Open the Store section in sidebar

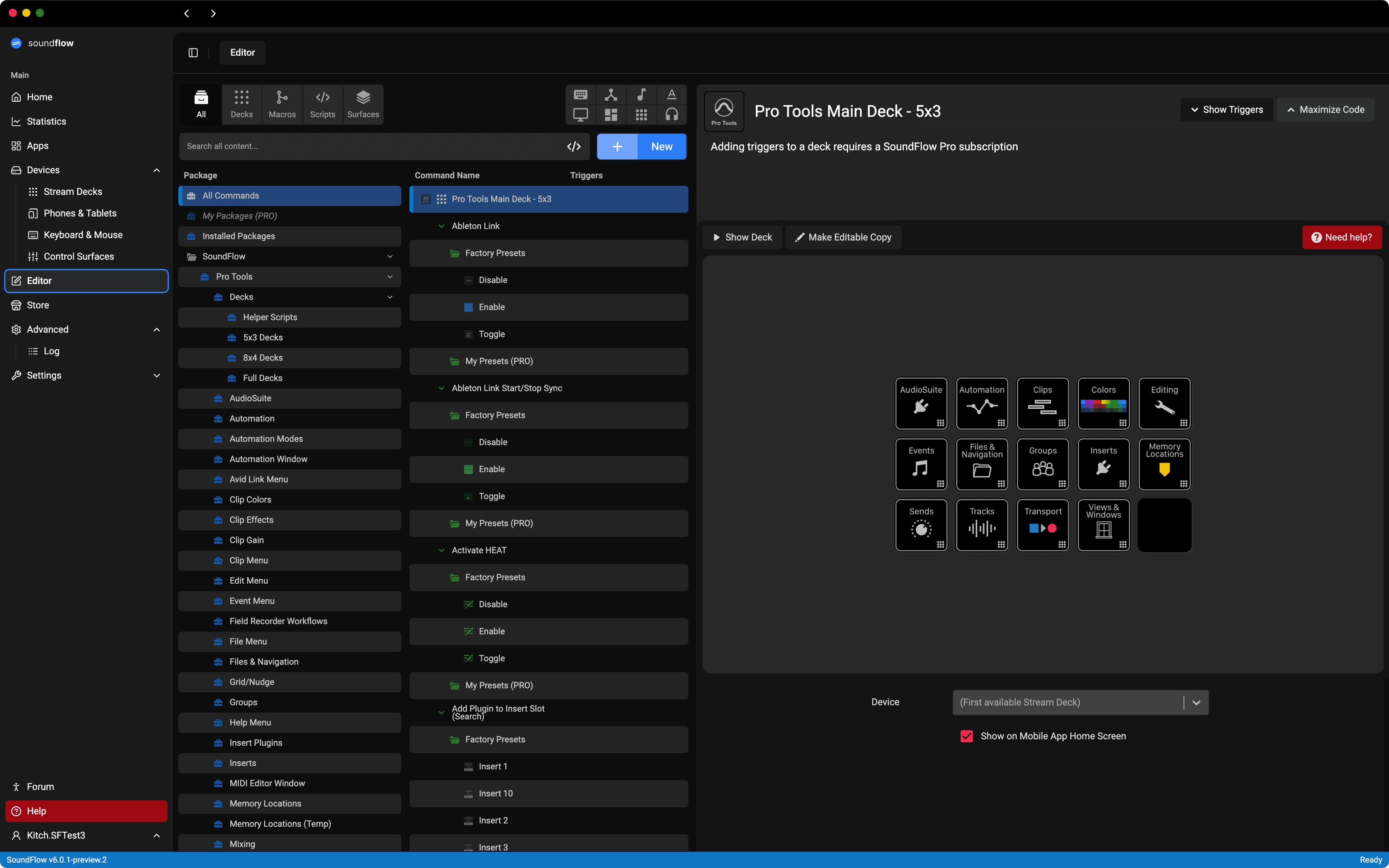pyautogui.click(x=38, y=305)
